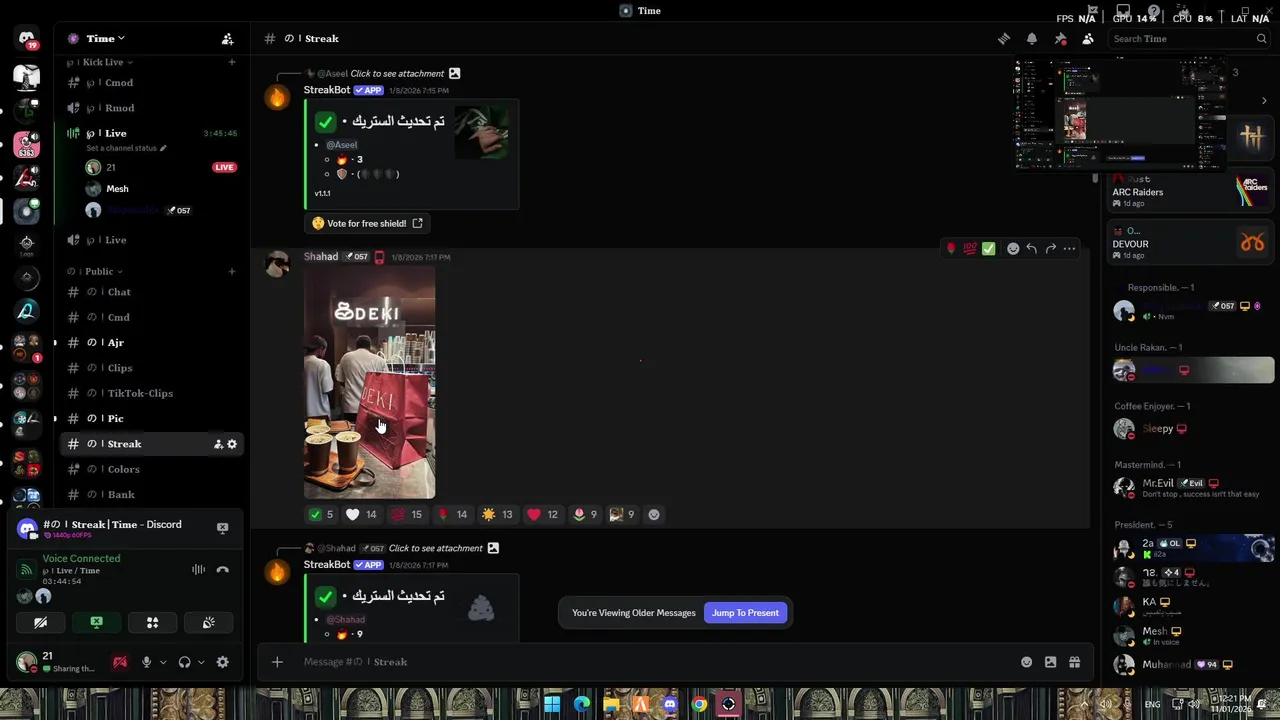Show pinned messages via pin icon

pos(1060,39)
